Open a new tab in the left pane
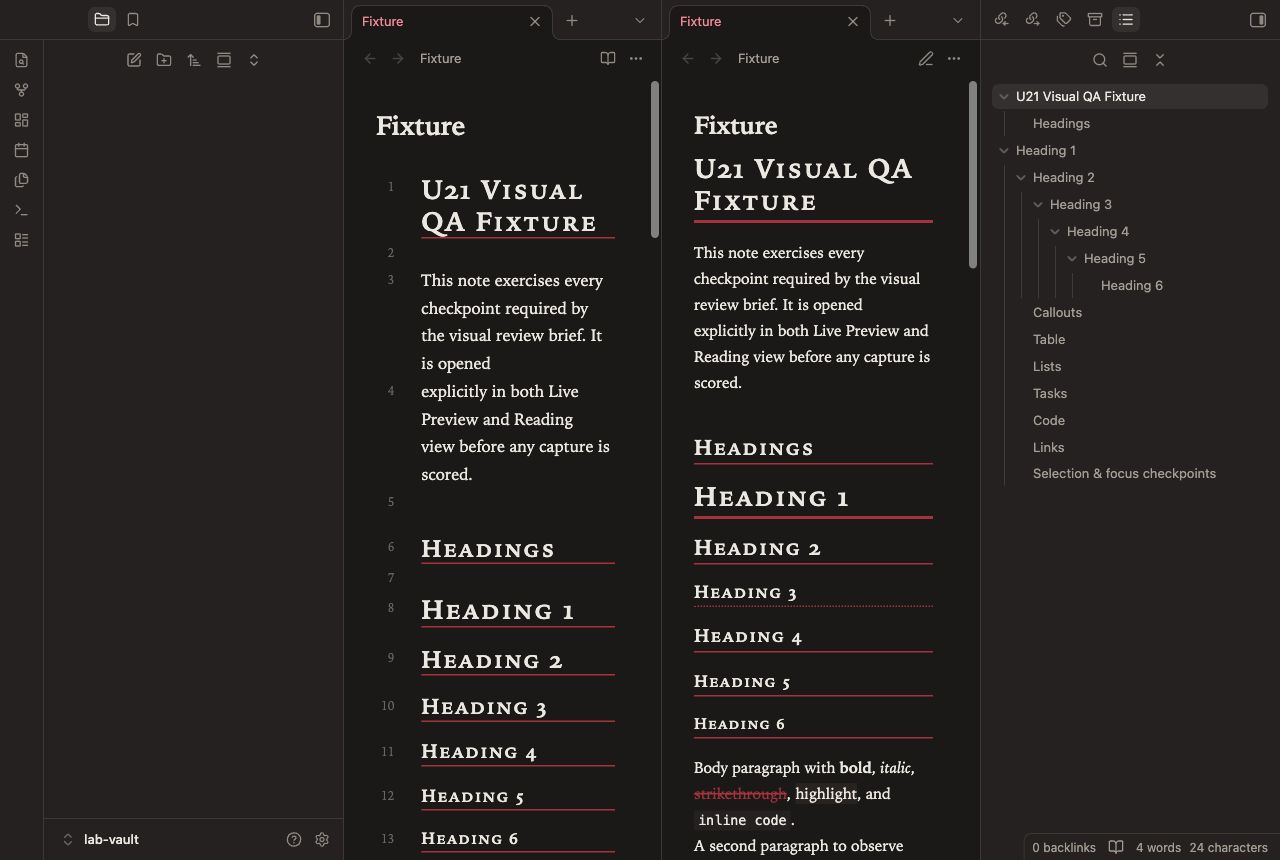 (x=572, y=21)
